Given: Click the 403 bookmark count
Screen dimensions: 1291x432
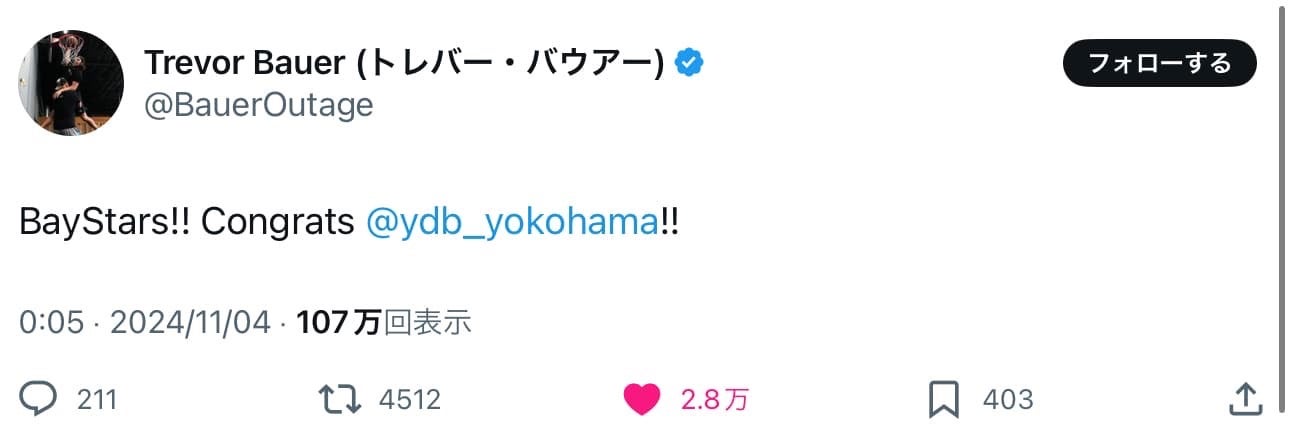Looking at the screenshot, I should point(1007,400).
